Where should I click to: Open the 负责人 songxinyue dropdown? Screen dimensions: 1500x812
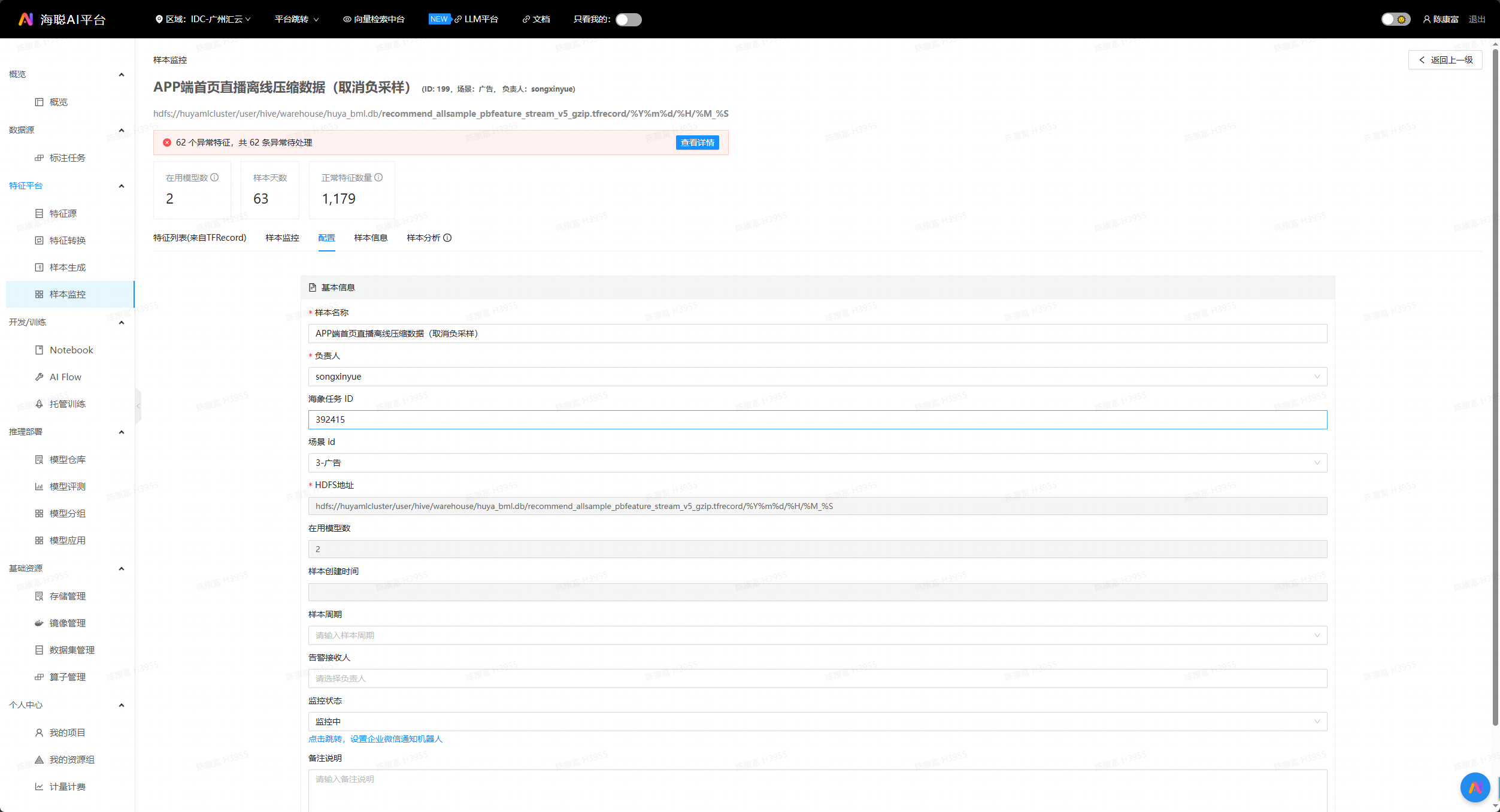click(817, 377)
